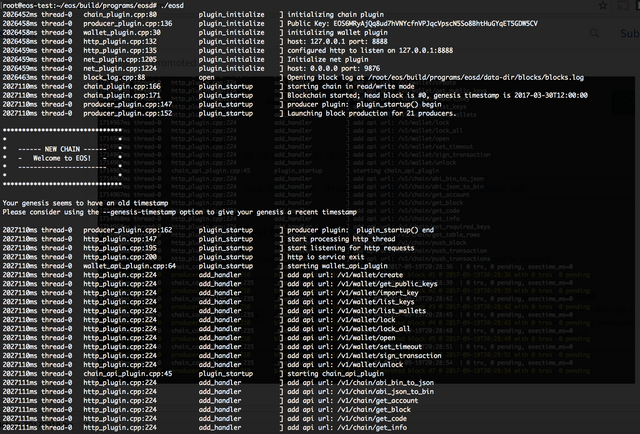The height and width of the screenshot is (434, 640).
Task: Select genesis timestamp 2017-03-30T12:00:00
Action: [x=551, y=96]
